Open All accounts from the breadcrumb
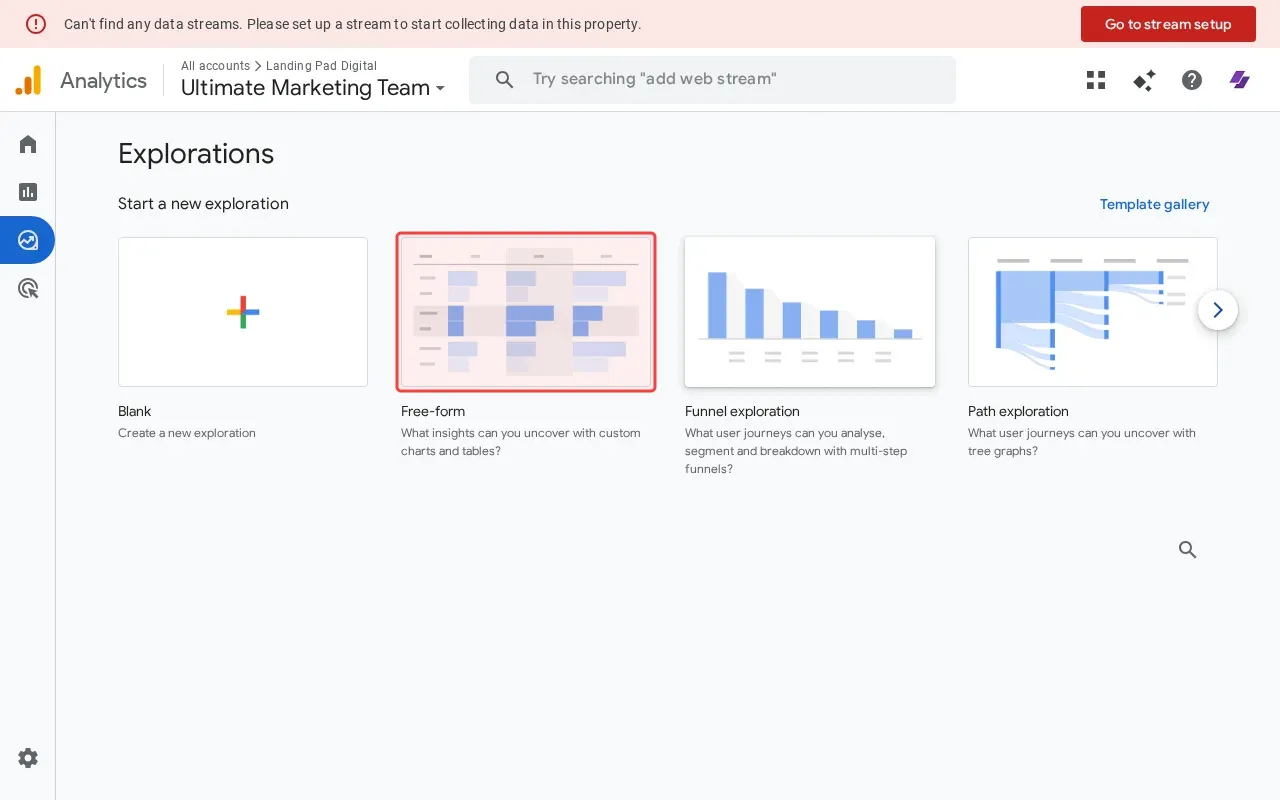The width and height of the screenshot is (1280, 800). tap(215, 66)
